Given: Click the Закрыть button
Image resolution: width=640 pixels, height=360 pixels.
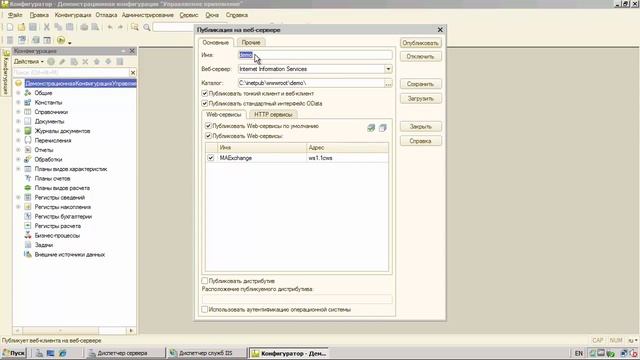Looking at the screenshot, I should click(420, 127).
